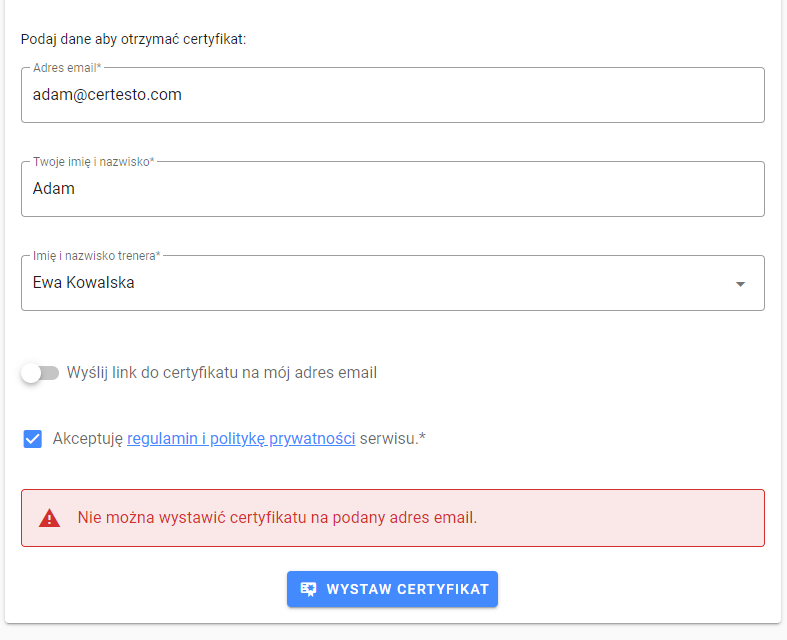Open the 'Imię i nazwisko trenera' combo box

click(x=393, y=283)
